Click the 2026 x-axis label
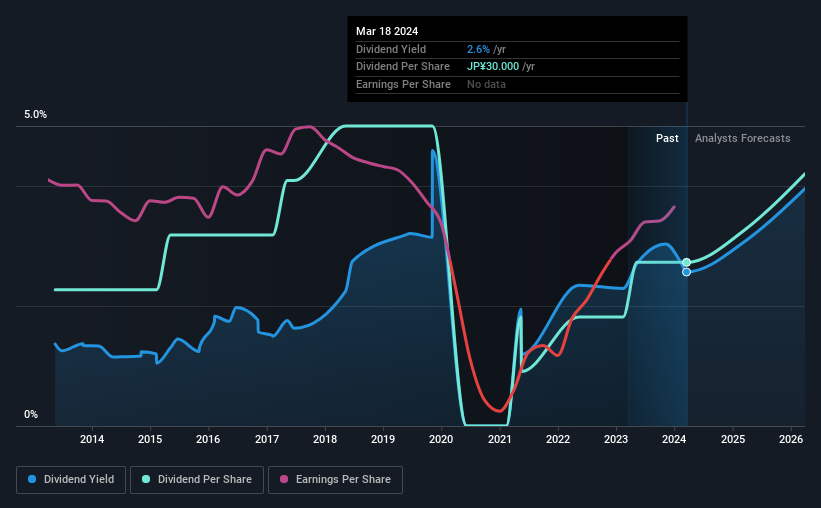Screen dimensions: 821x508 (x=791, y=439)
